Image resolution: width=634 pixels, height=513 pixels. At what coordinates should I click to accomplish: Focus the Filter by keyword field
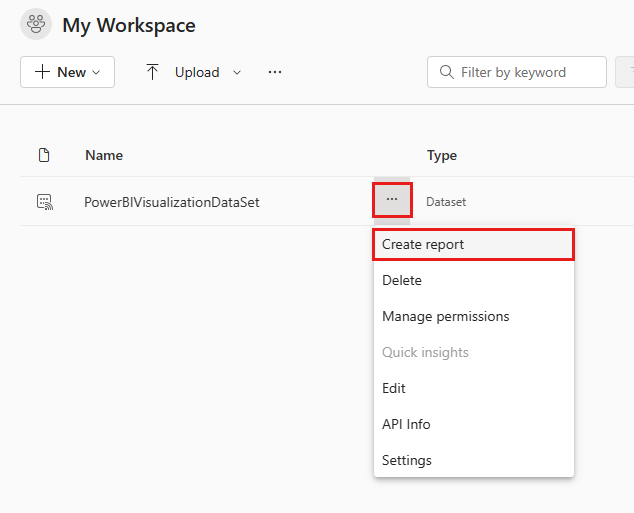point(527,72)
